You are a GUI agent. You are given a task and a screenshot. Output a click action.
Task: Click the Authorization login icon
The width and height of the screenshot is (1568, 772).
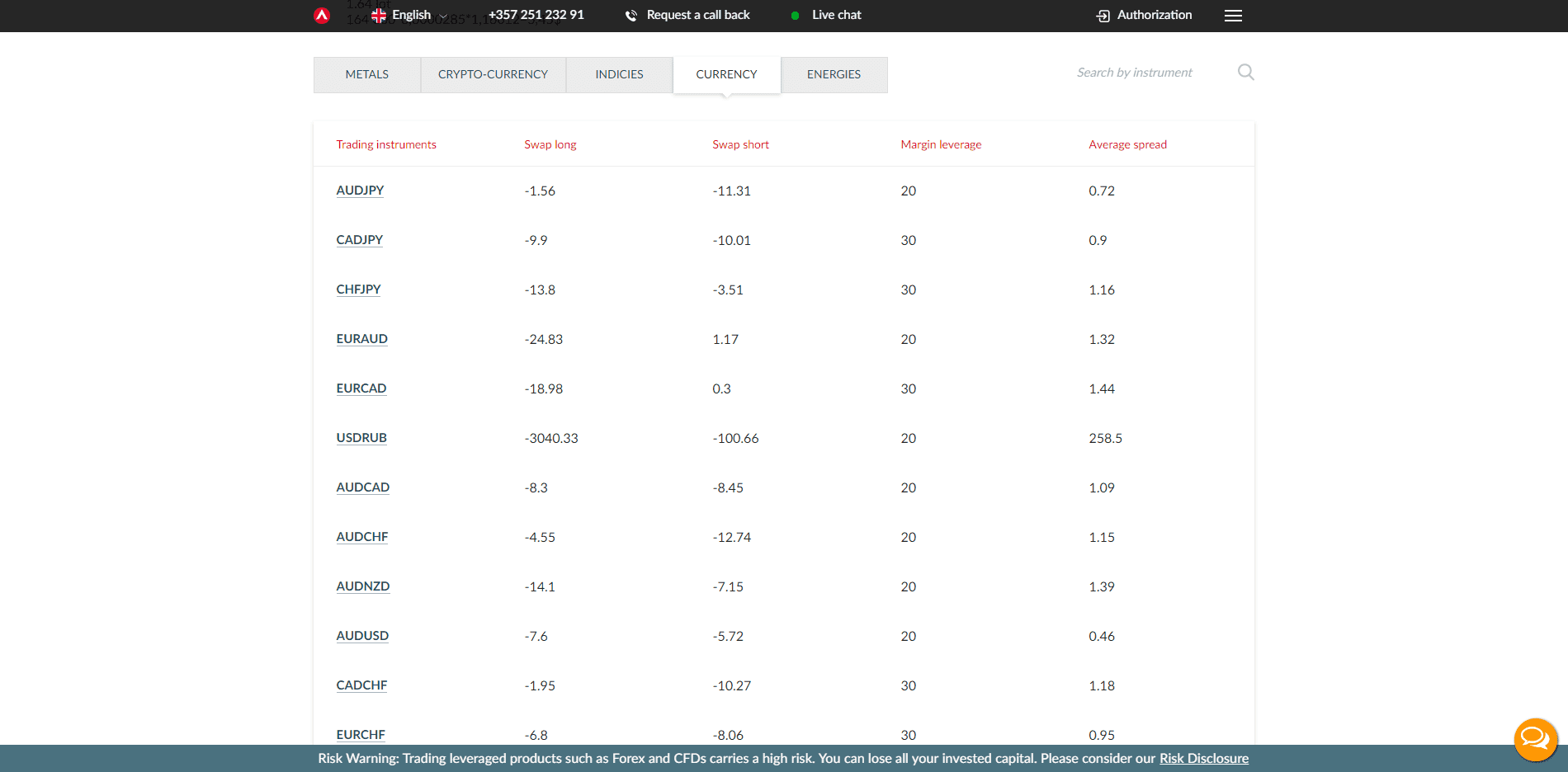(x=1103, y=16)
